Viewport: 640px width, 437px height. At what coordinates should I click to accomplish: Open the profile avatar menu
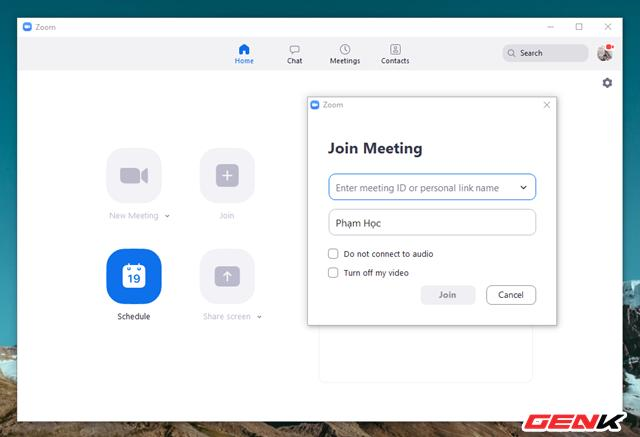coord(604,53)
